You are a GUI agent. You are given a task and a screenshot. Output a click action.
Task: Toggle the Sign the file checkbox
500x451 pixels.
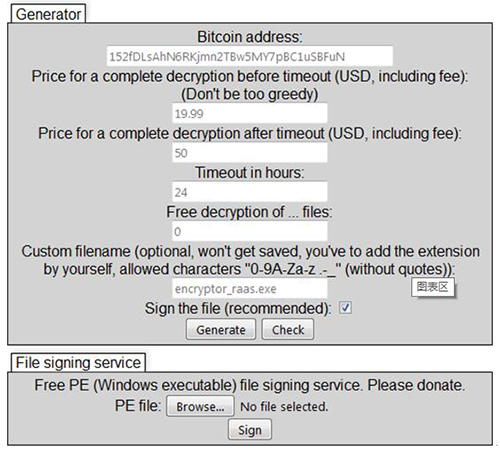click(x=345, y=307)
